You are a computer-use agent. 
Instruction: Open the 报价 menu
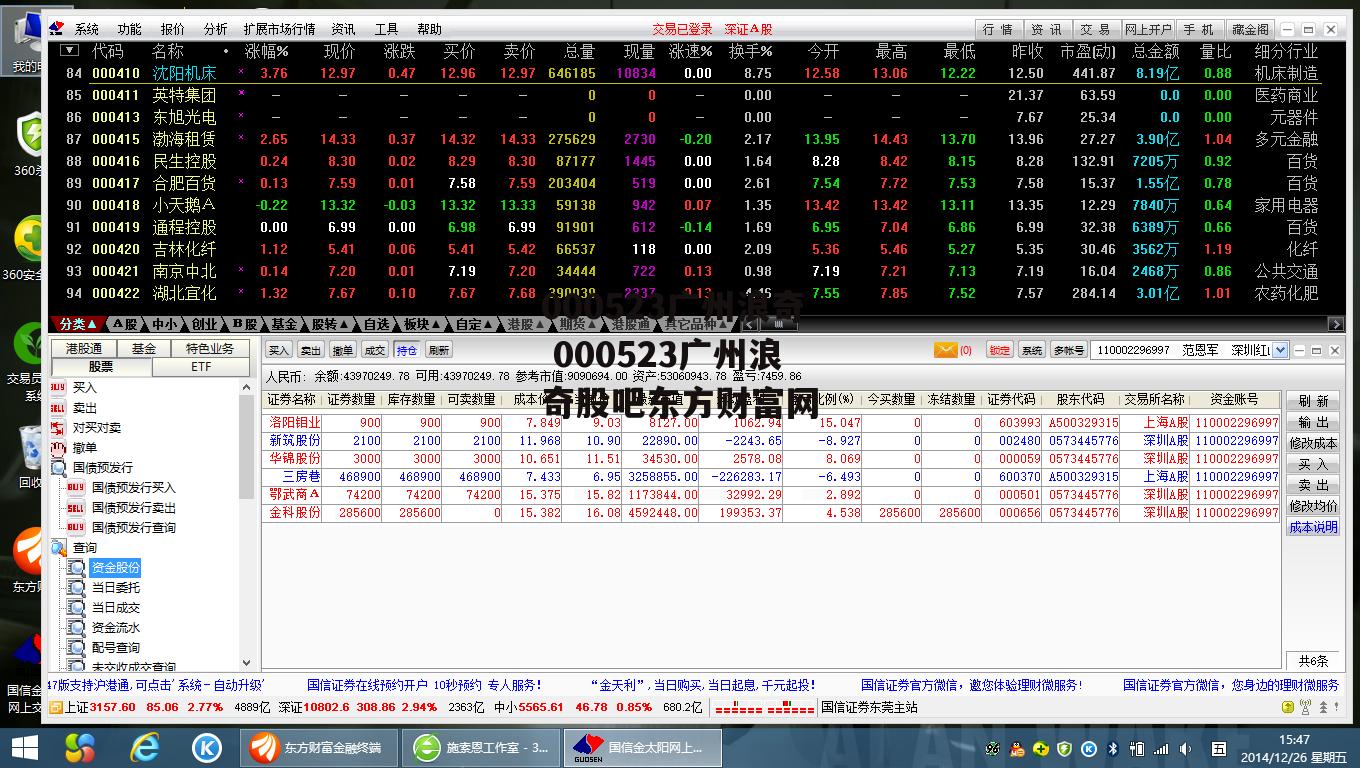pyautogui.click(x=173, y=29)
